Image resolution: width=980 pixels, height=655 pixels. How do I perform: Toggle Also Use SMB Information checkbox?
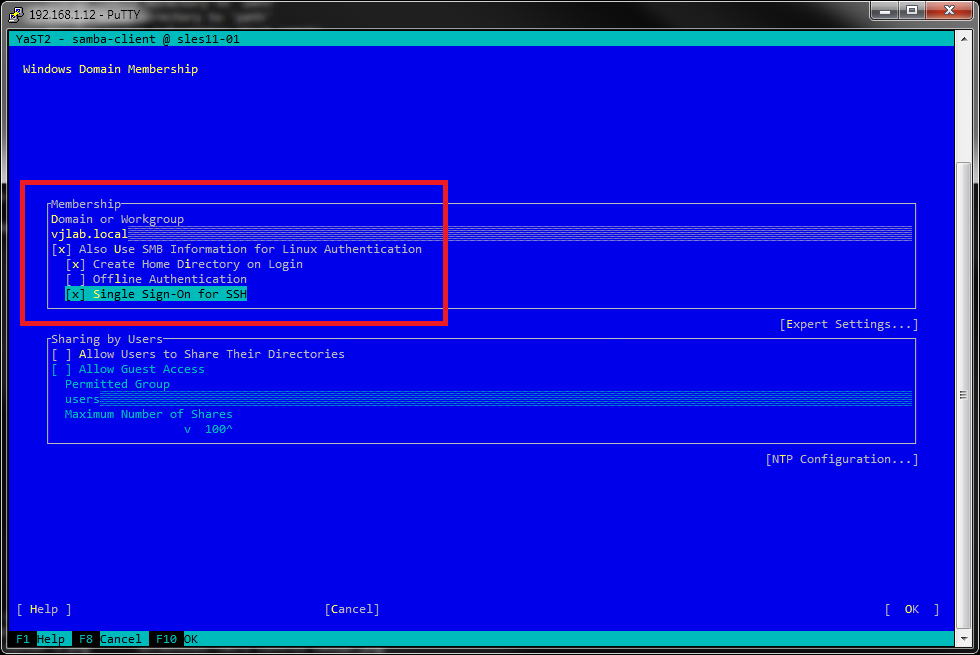click(x=62, y=249)
